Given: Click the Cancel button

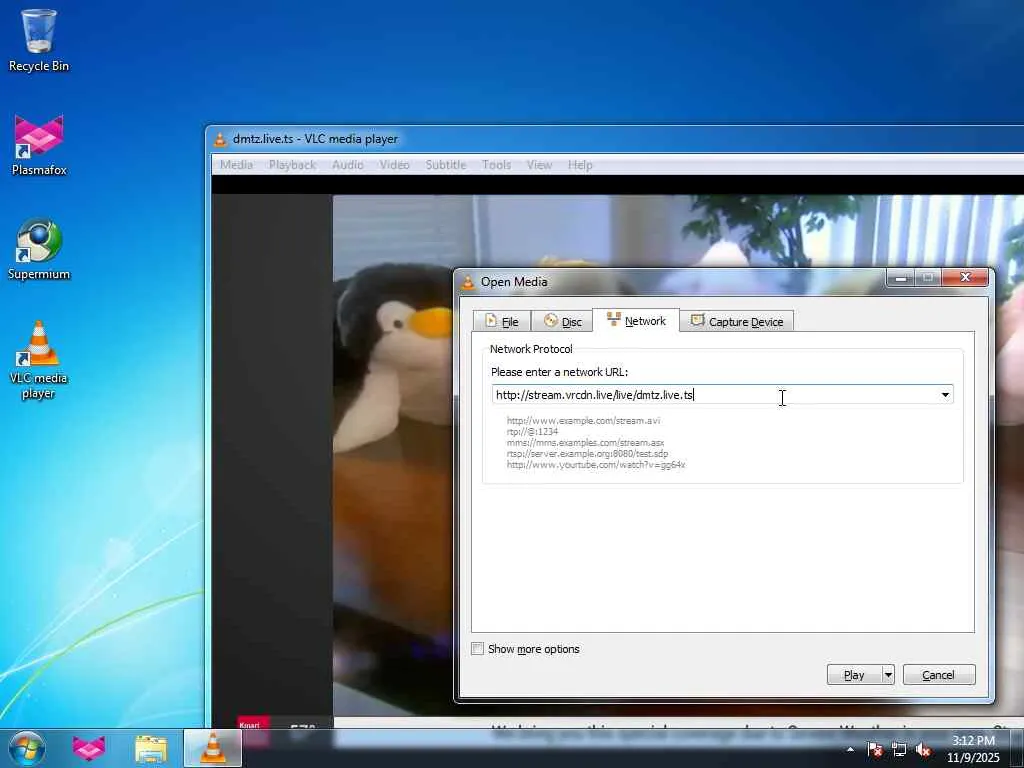Looking at the screenshot, I should coord(938,675).
